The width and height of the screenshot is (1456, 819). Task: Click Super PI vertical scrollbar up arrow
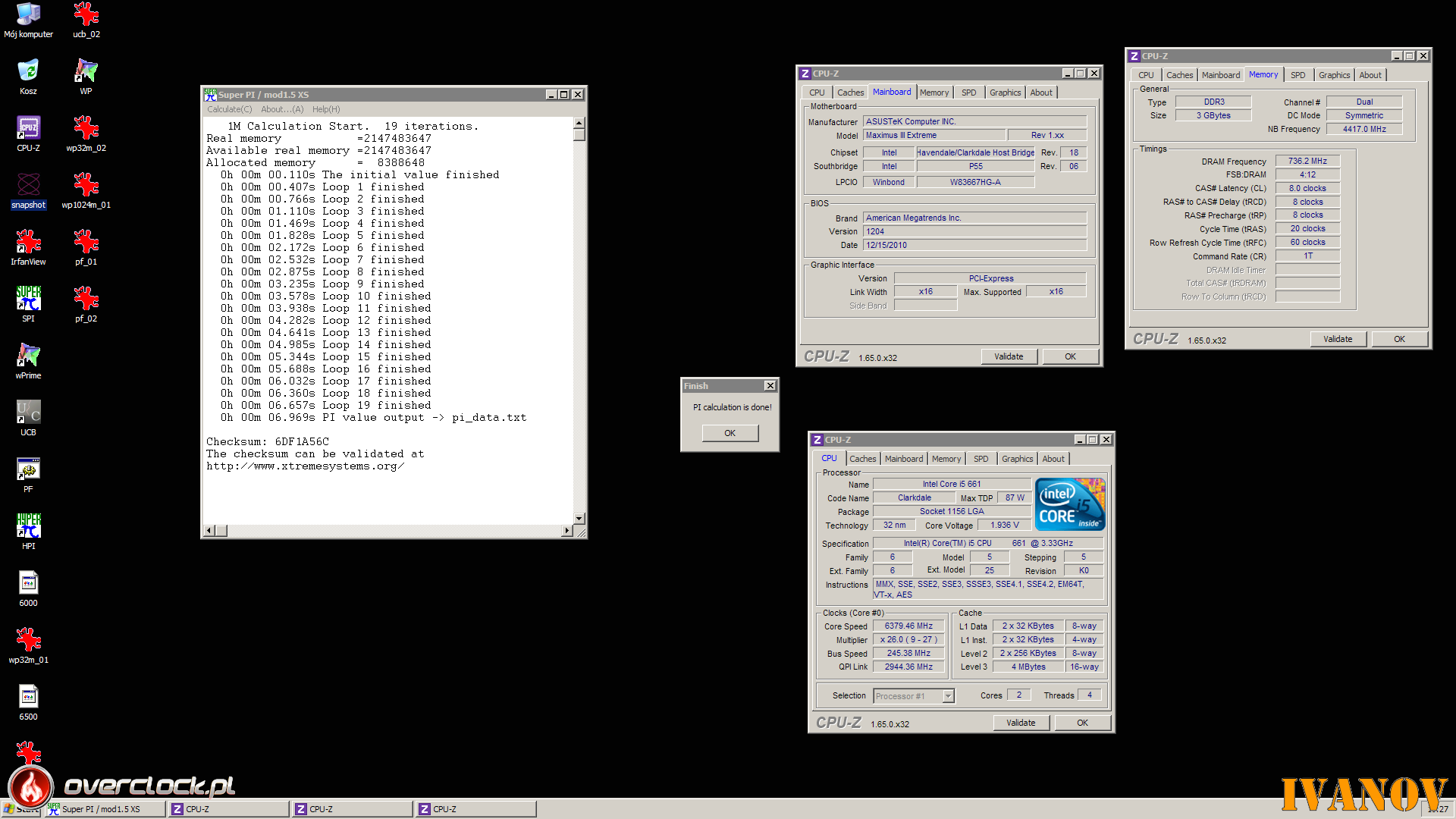point(579,123)
